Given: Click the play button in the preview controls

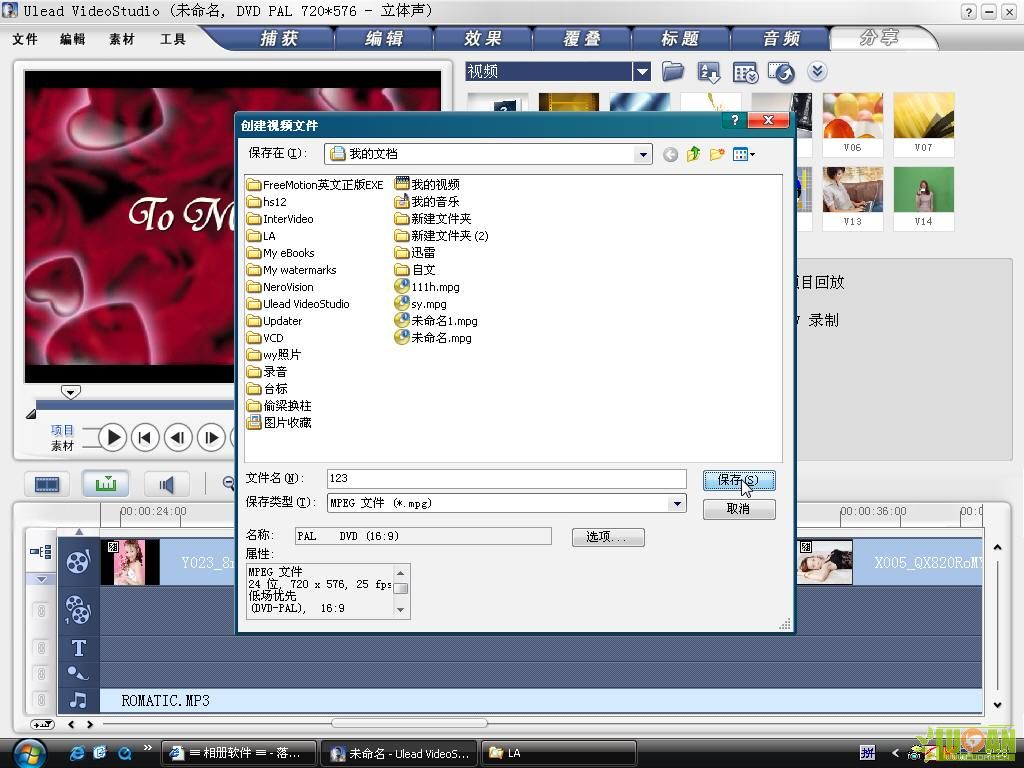Looking at the screenshot, I should pos(112,437).
